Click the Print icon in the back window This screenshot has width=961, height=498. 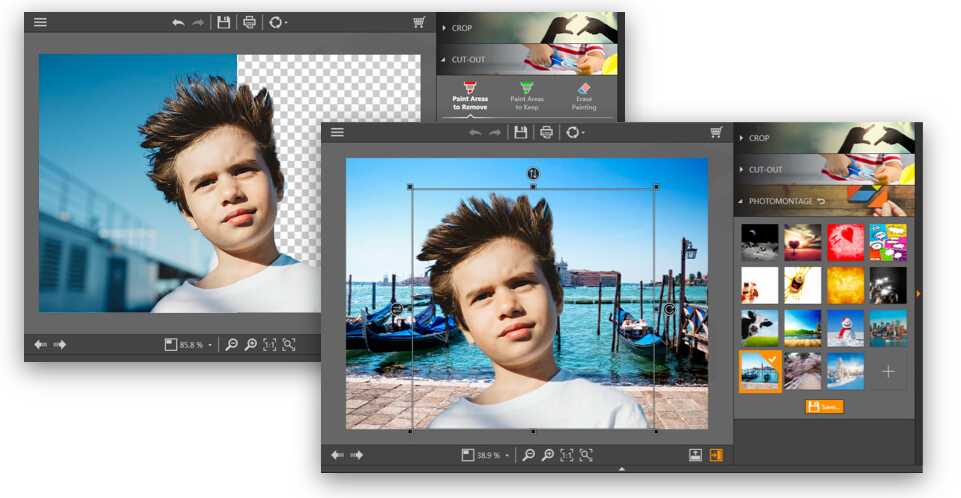249,23
